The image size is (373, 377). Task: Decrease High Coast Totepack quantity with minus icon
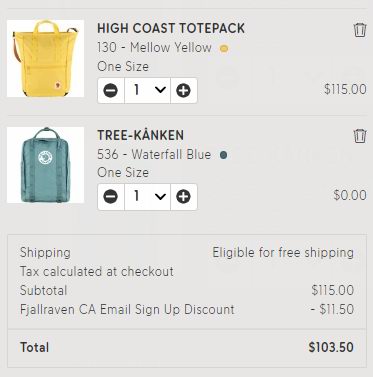point(111,90)
